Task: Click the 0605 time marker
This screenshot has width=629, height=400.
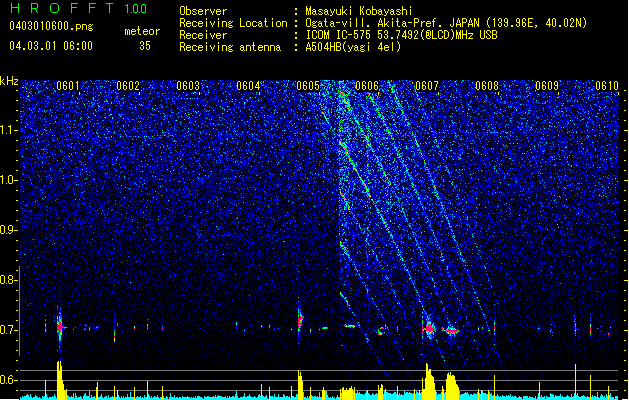Action: 308,86
